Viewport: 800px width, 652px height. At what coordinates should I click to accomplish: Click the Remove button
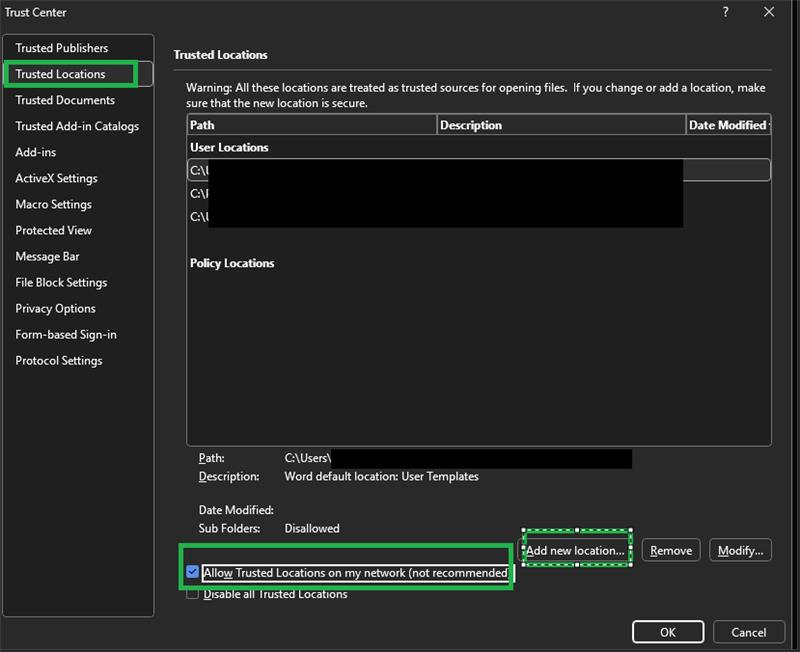pos(671,550)
